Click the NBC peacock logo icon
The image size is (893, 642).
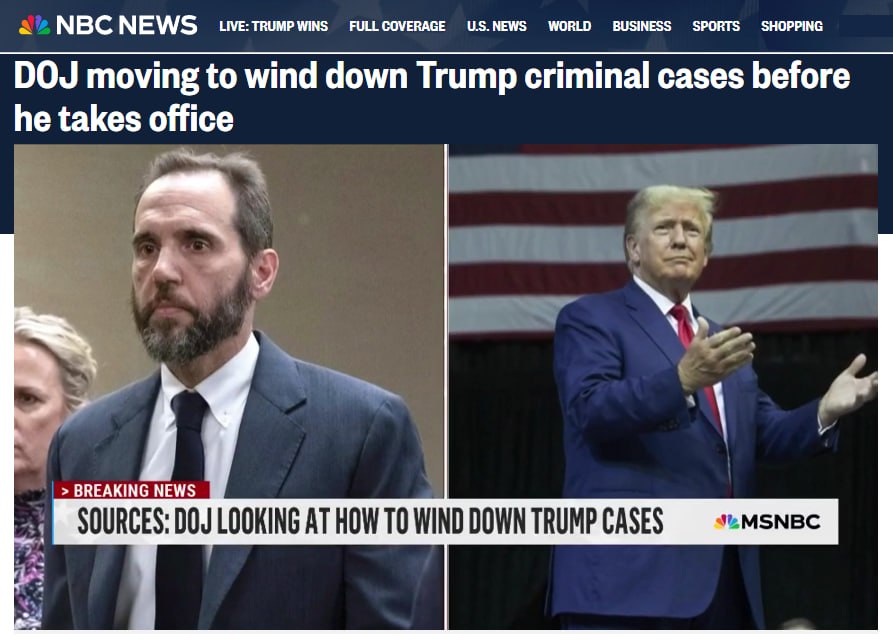pyautogui.click(x=35, y=26)
